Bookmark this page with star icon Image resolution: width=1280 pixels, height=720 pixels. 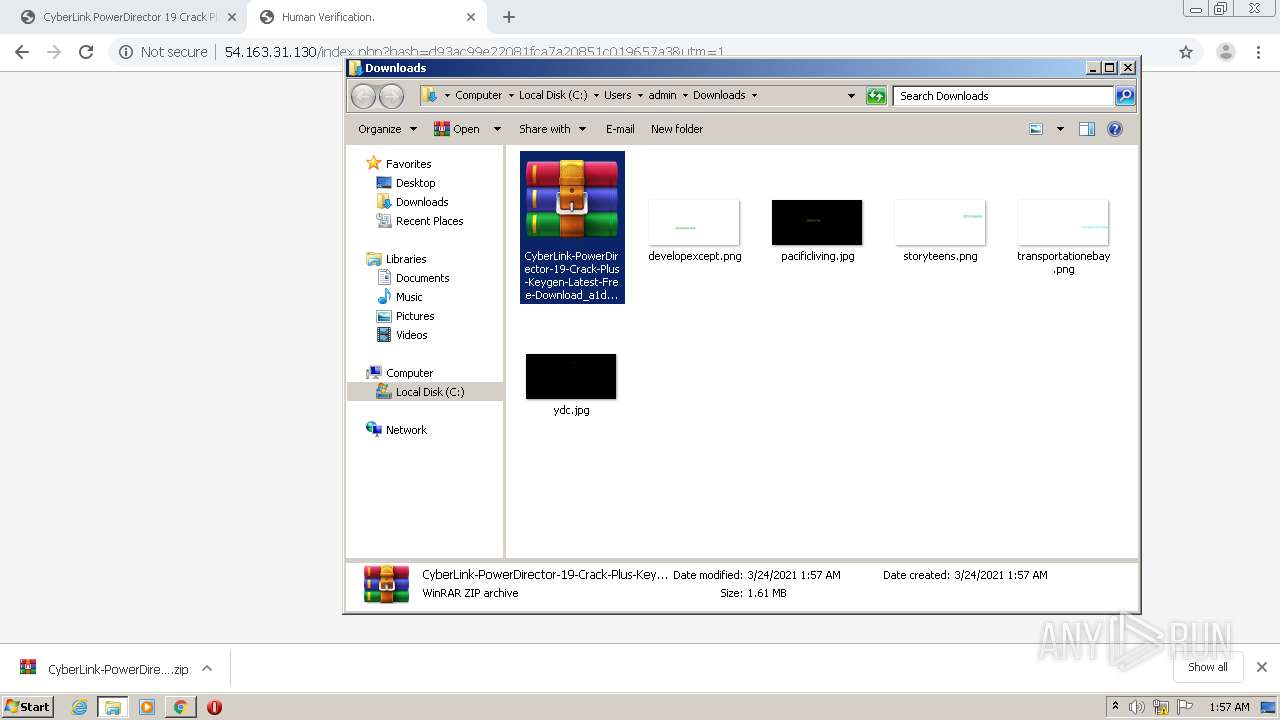(1186, 52)
